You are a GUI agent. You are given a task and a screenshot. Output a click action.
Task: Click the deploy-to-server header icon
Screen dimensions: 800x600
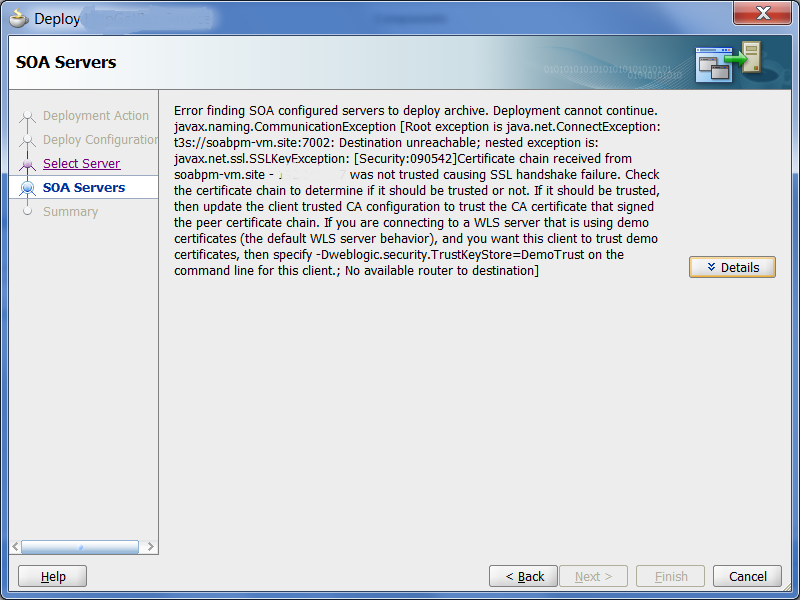(x=729, y=62)
